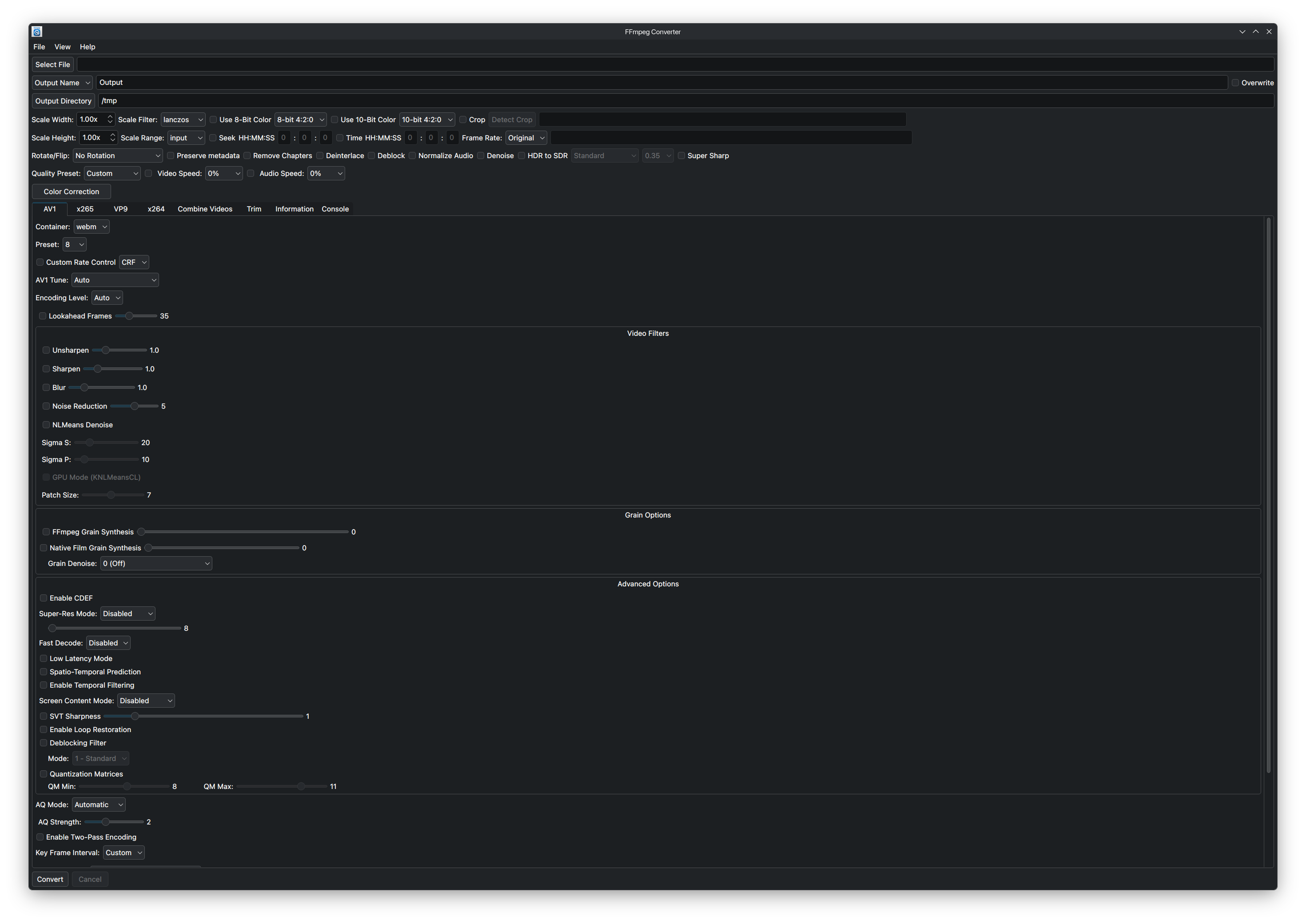The width and height of the screenshot is (1306, 924).
Task: Adjust the Unsharpen slider
Action: point(119,350)
